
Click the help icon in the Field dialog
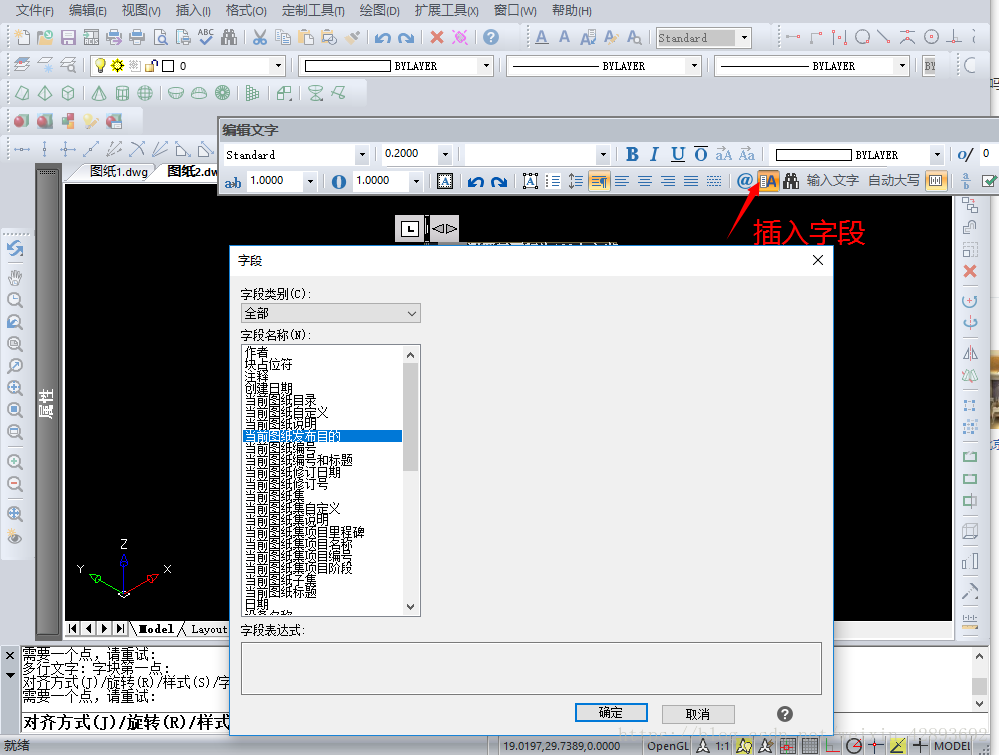tap(785, 714)
